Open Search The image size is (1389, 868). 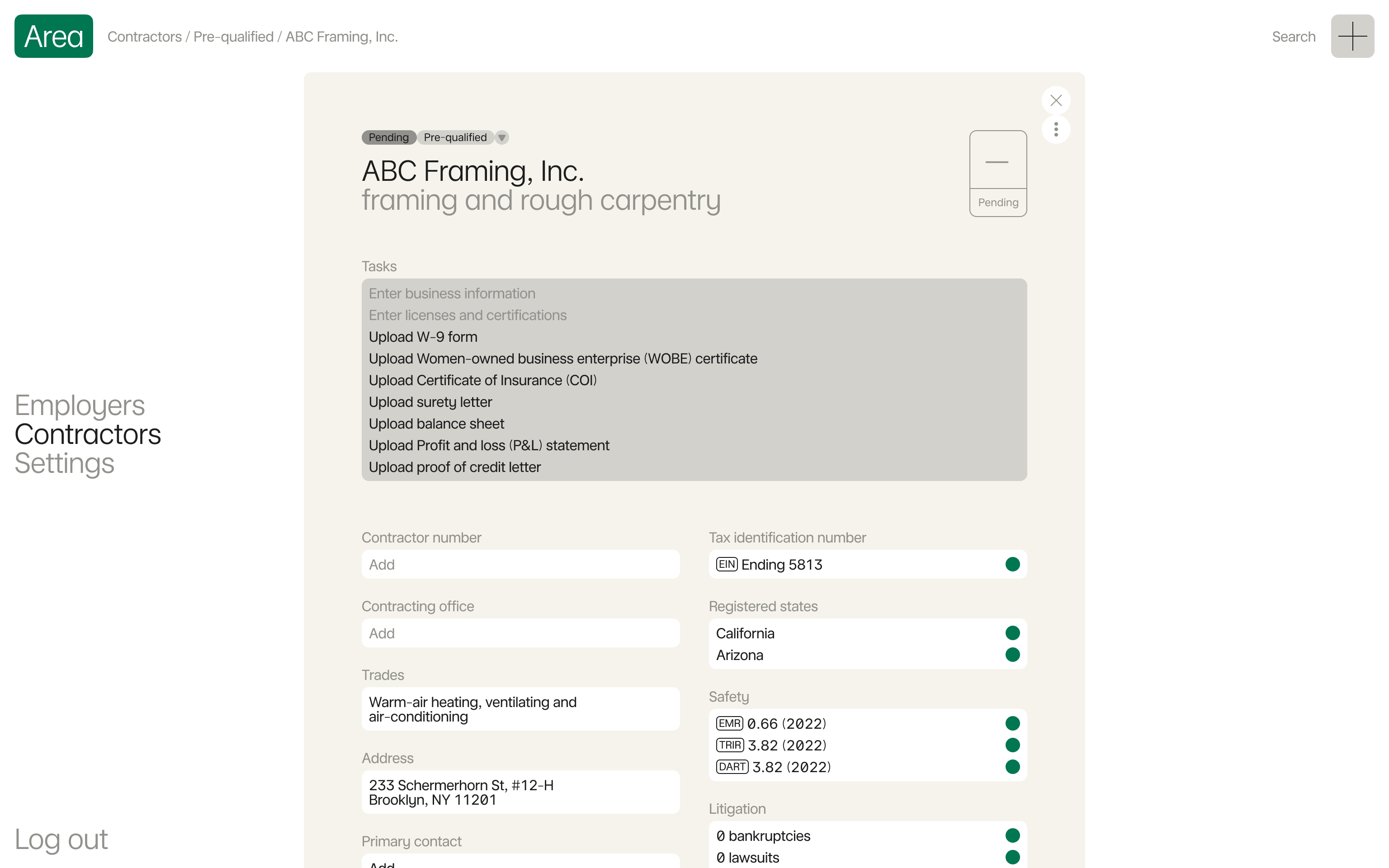1293,37
